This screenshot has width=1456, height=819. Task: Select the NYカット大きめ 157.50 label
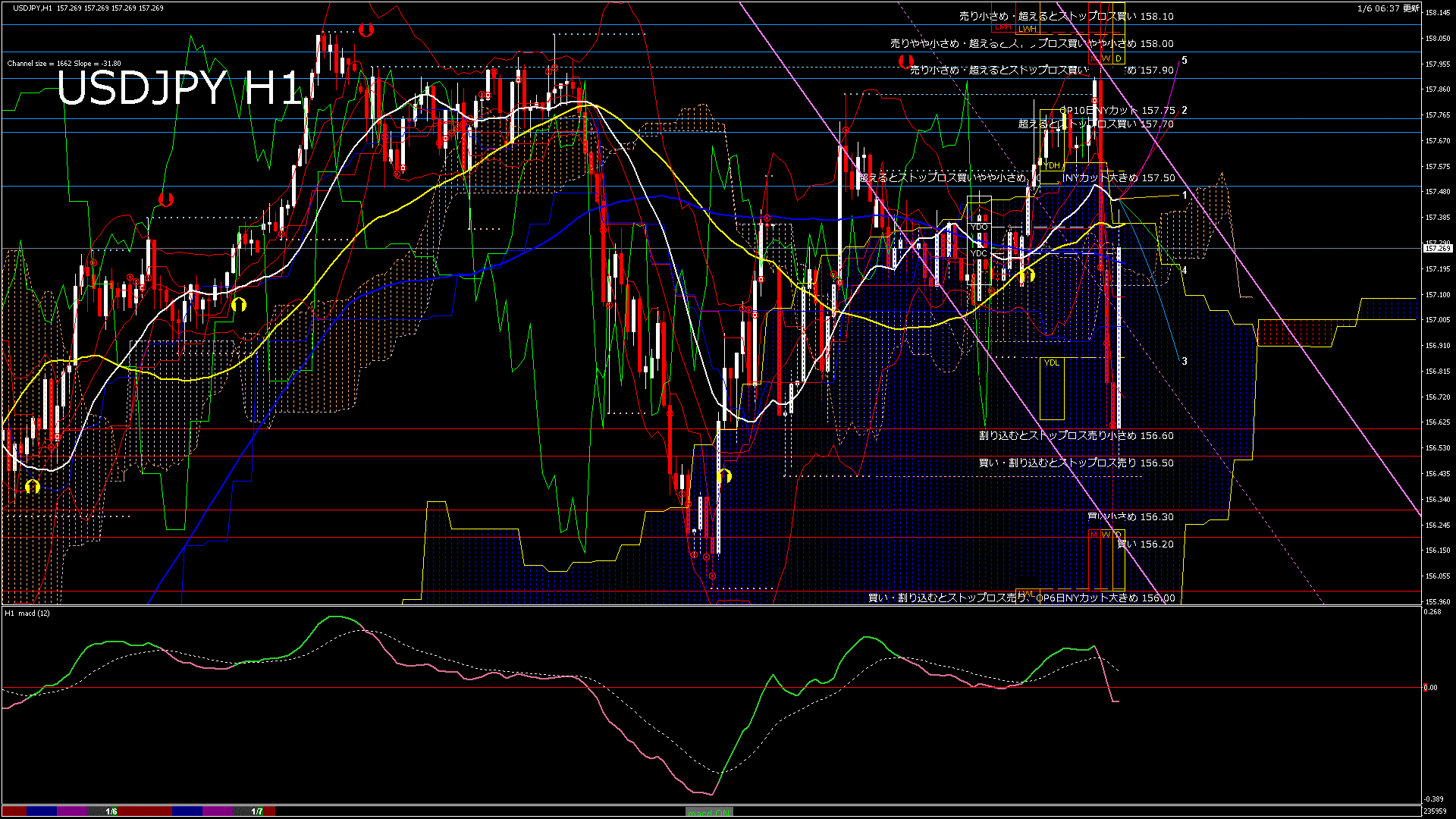[x=1016, y=178]
